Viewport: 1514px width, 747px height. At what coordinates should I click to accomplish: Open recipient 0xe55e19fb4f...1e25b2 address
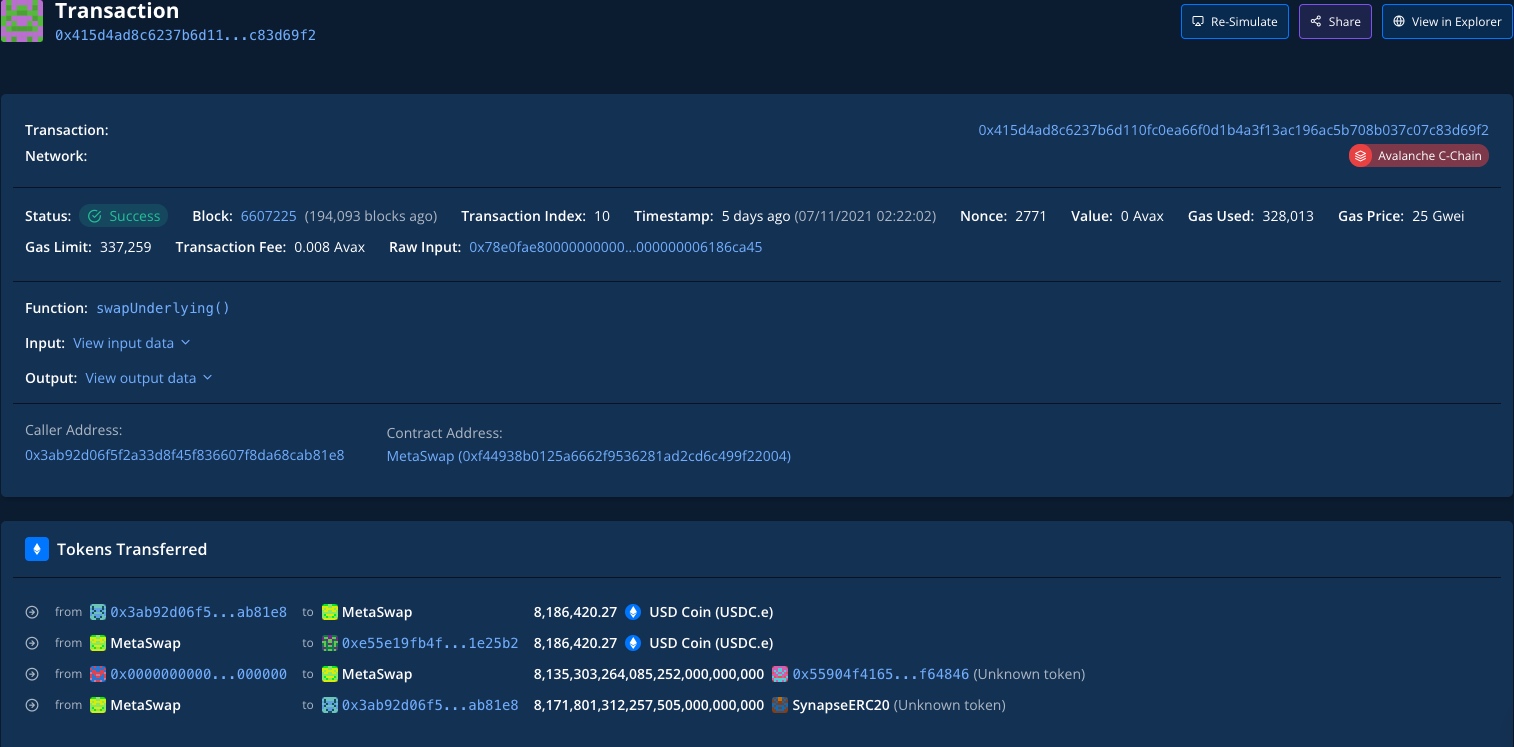[x=430, y=643]
